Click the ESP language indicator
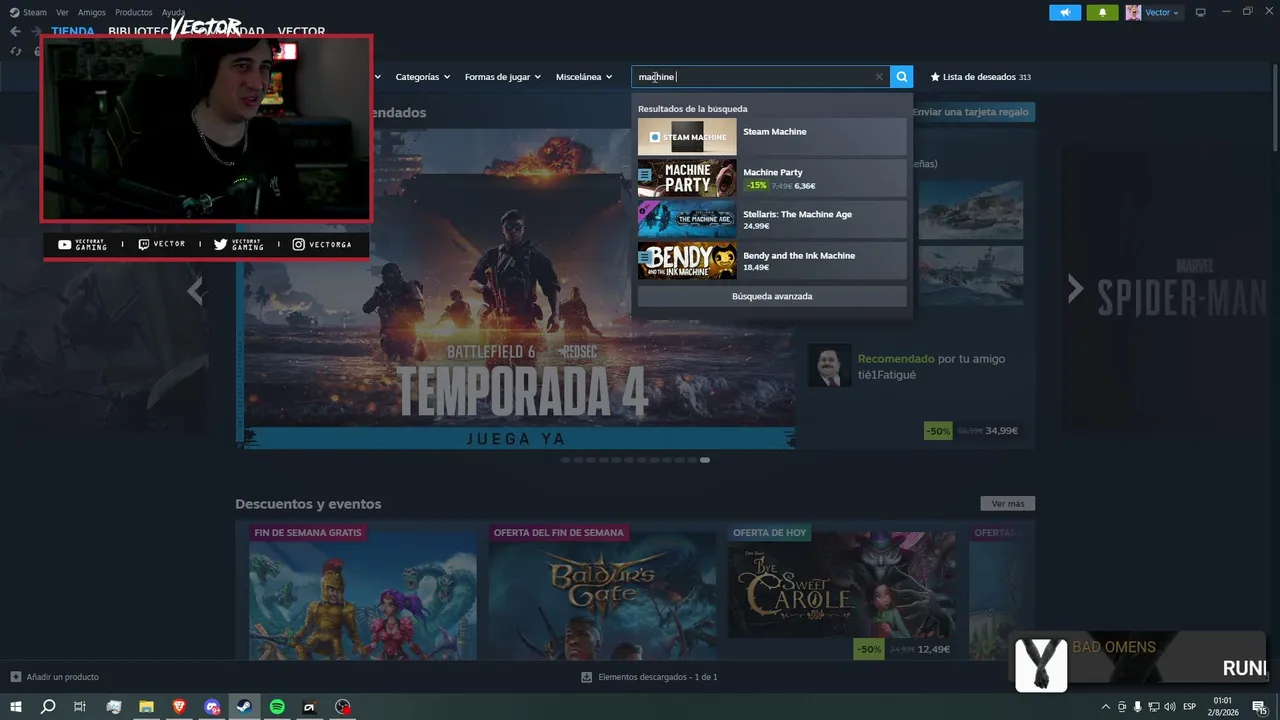The image size is (1280, 720). 1189,707
